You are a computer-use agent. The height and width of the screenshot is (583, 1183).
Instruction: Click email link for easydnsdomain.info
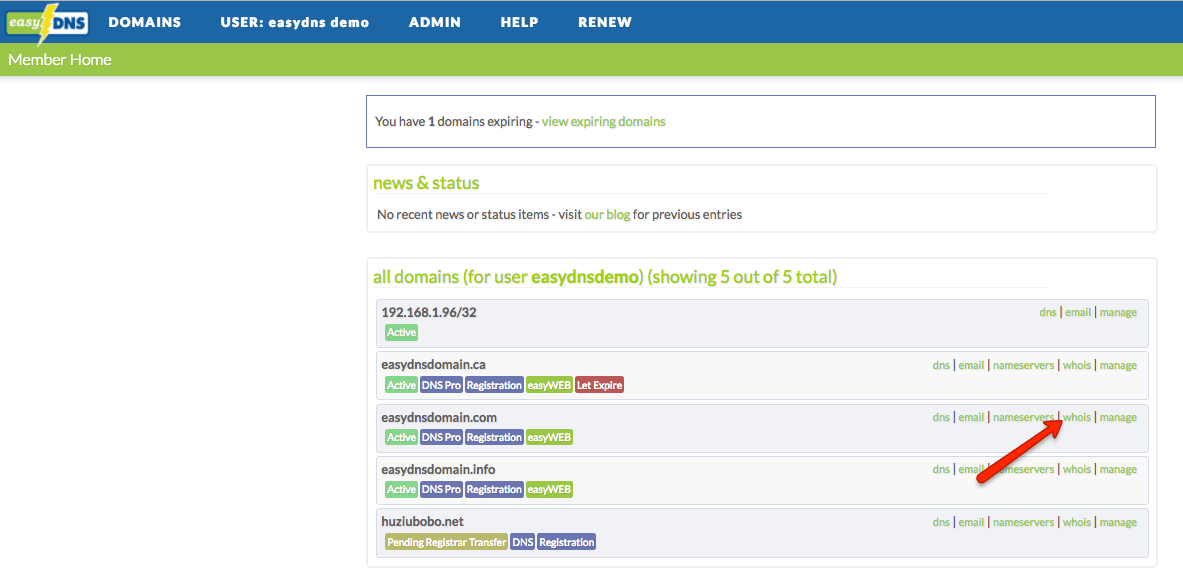pyautogui.click(x=971, y=469)
